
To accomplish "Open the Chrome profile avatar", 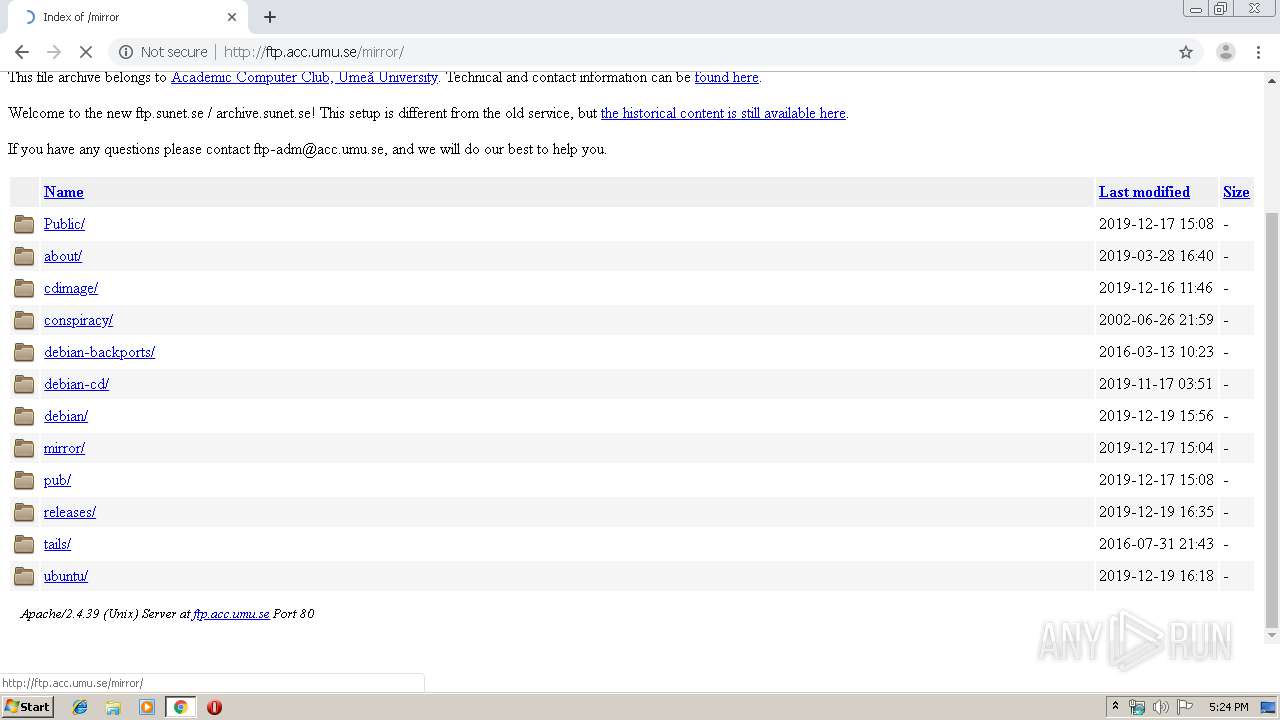I will 1225,52.
